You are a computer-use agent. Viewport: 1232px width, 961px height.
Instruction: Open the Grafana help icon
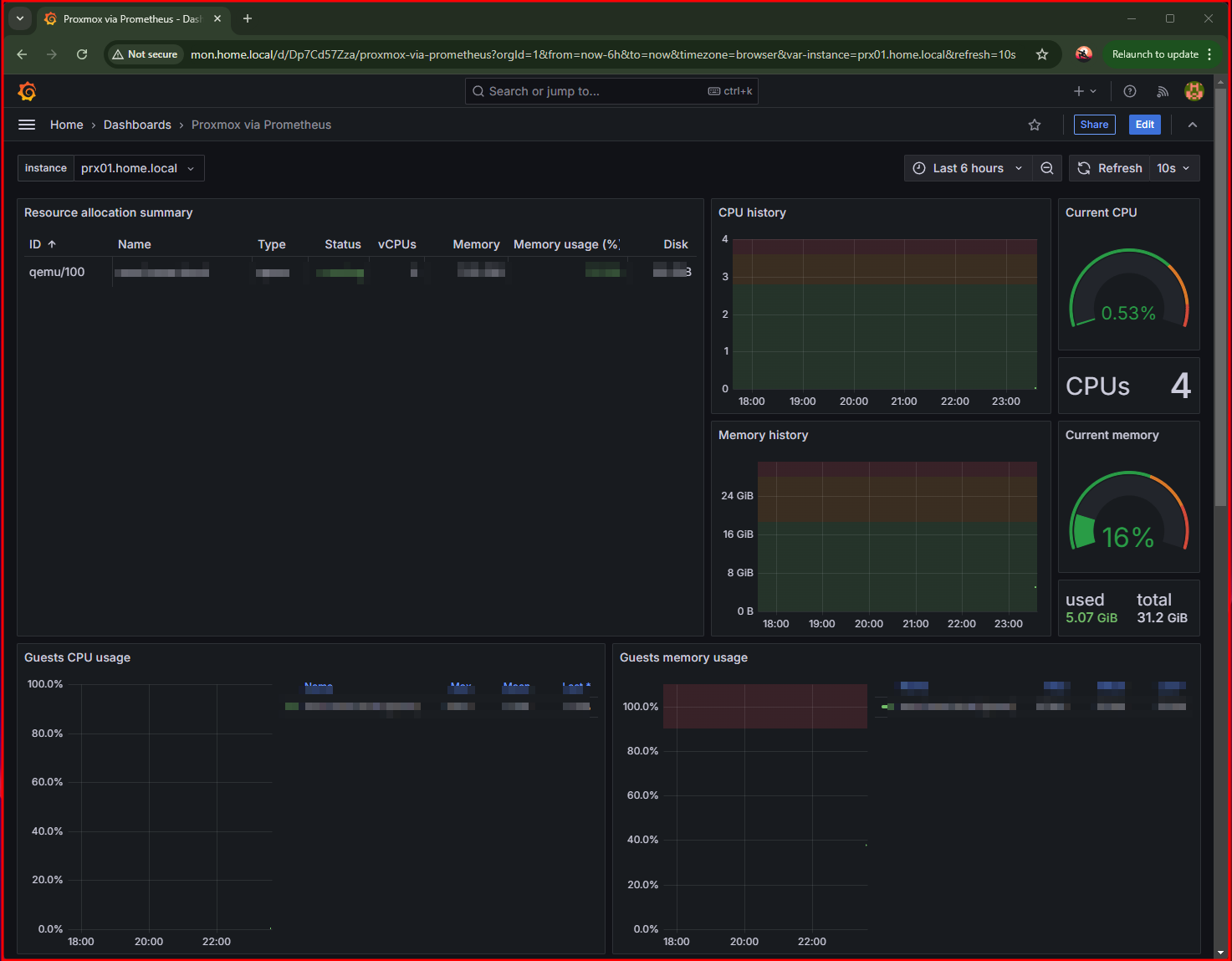[1130, 91]
